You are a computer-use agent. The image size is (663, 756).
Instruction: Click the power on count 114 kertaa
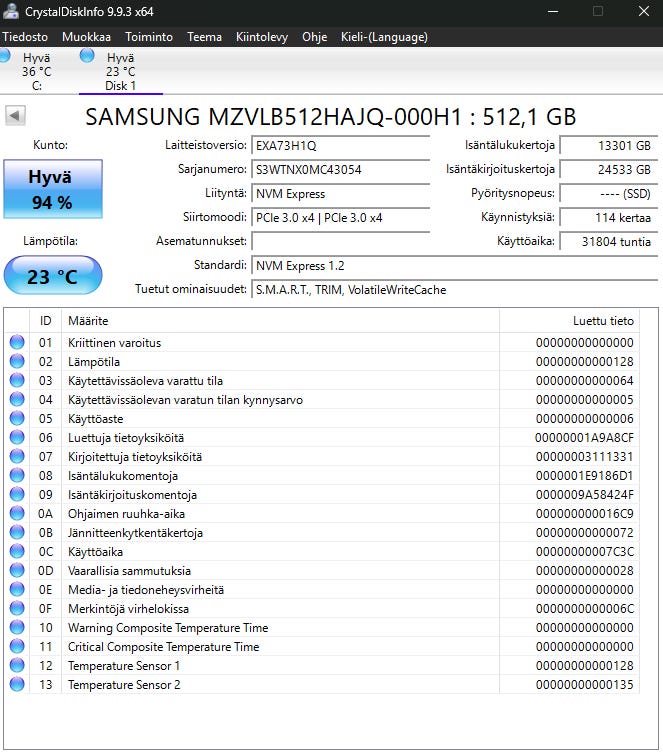click(608, 218)
